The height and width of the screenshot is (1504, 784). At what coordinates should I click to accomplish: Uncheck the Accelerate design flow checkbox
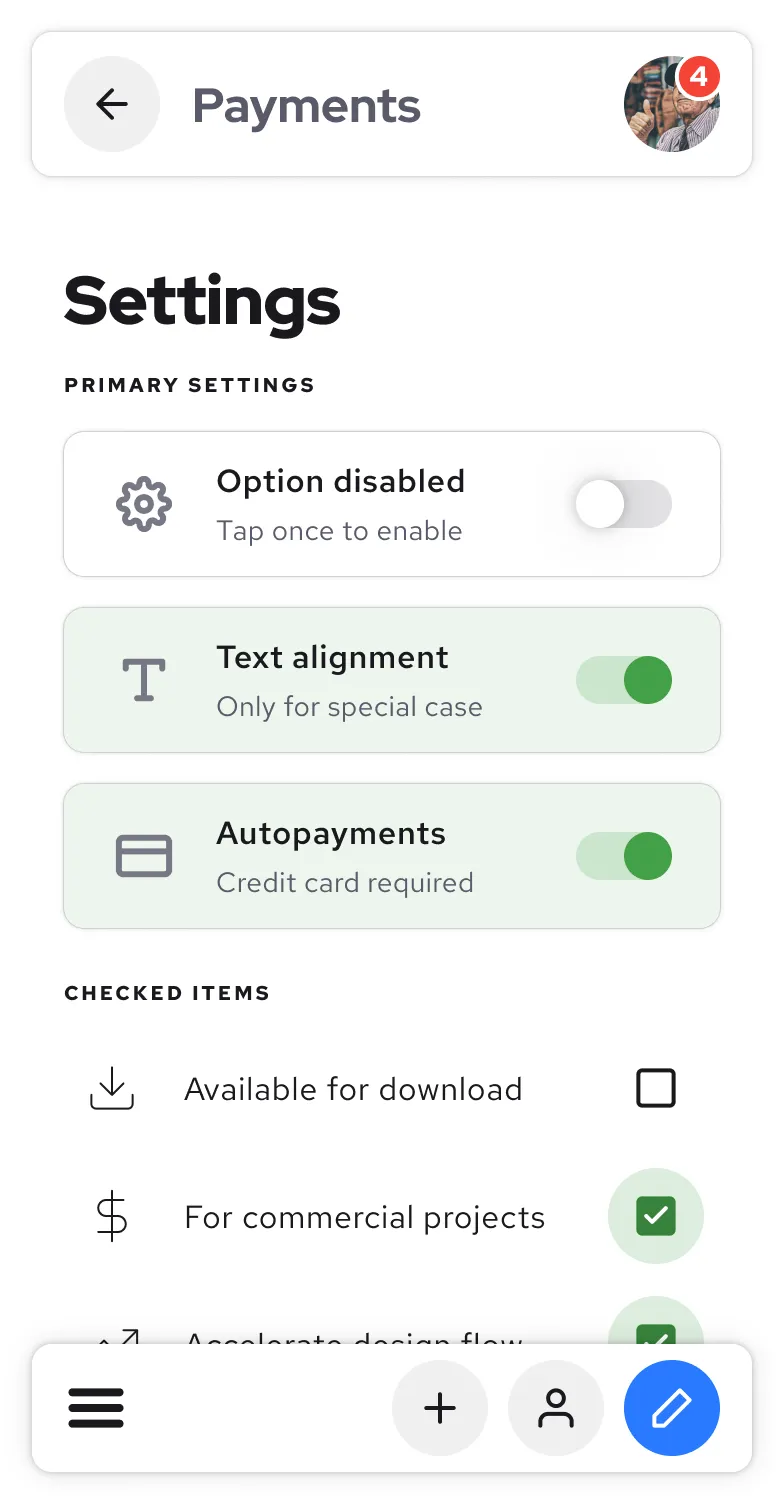pyautogui.click(x=656, y=1340)
